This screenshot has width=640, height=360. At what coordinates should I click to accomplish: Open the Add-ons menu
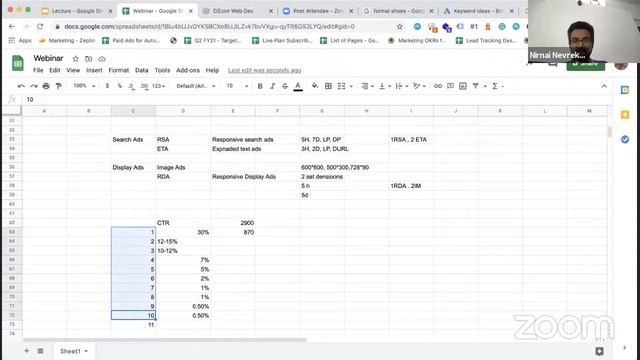point(188,70)
